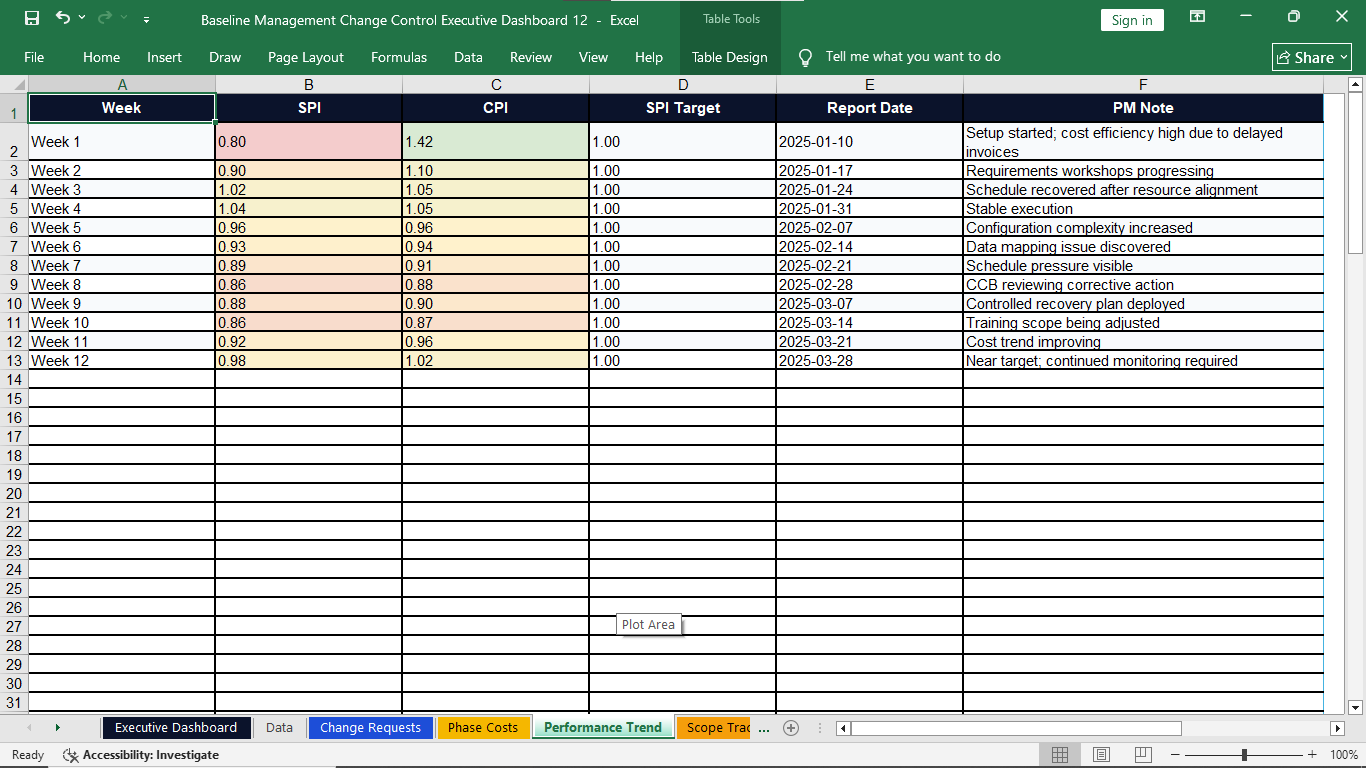Viewport: 1366px width, 768px height.
Task: Open the Review tab
Action: pos(531,57)
